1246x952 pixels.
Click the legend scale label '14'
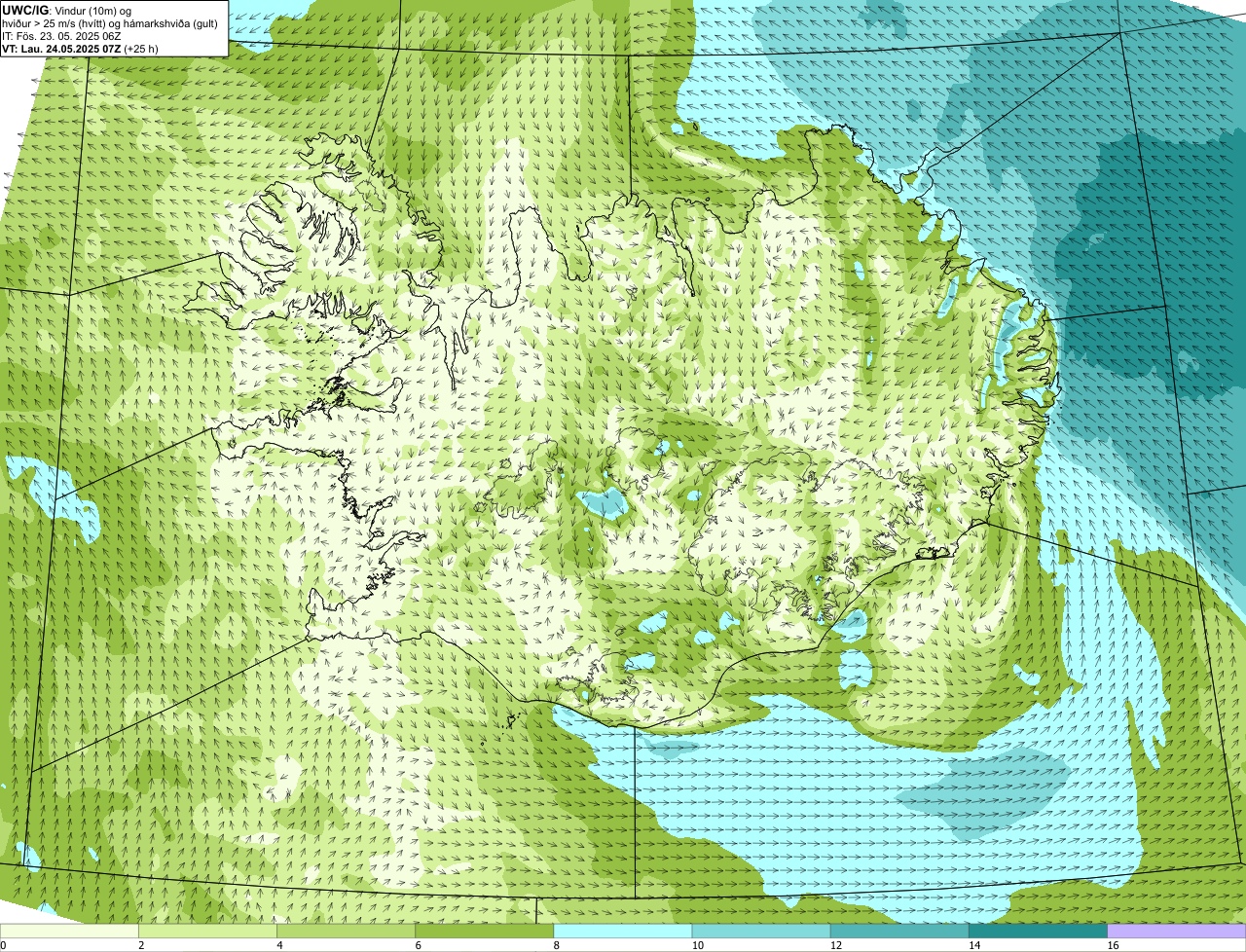974,945
